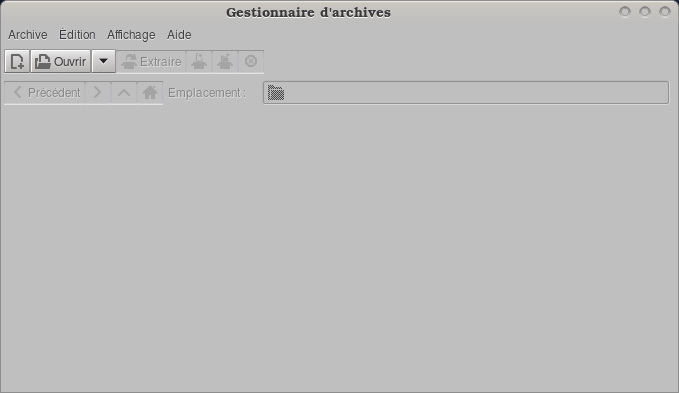Create a new archive with the toolbar icon

pyautogui.click(x=17, y=61)
